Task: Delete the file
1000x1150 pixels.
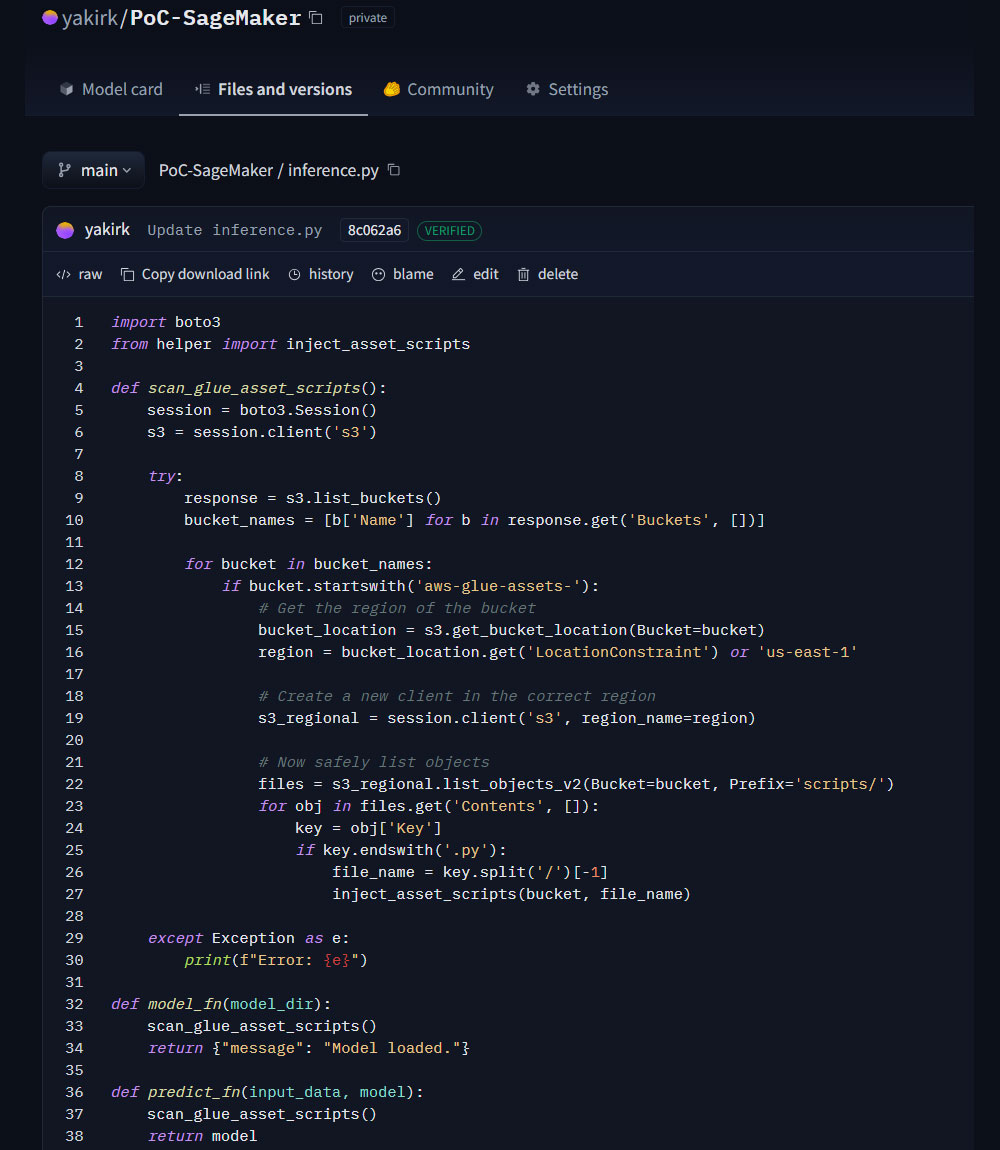Action: [548, 274]
